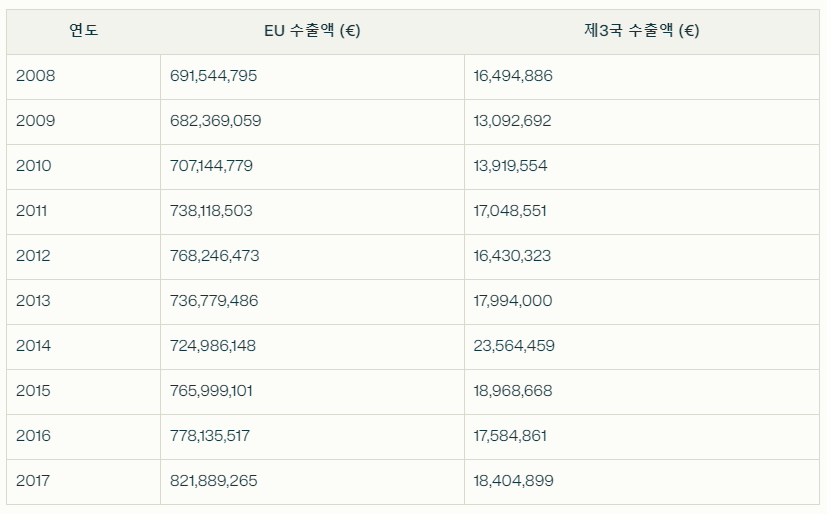
Task: Select the 2010 year cell
Action: (x=83, y=167)
